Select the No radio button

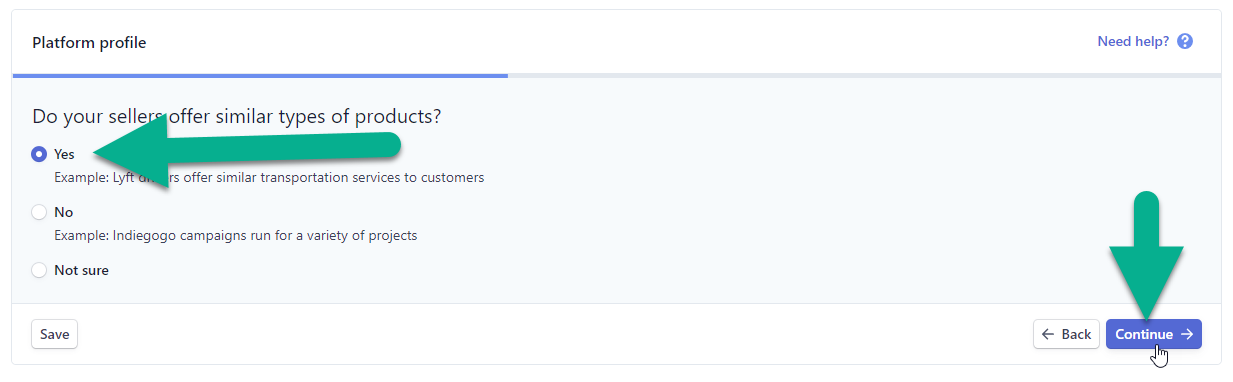coord(39,212)
